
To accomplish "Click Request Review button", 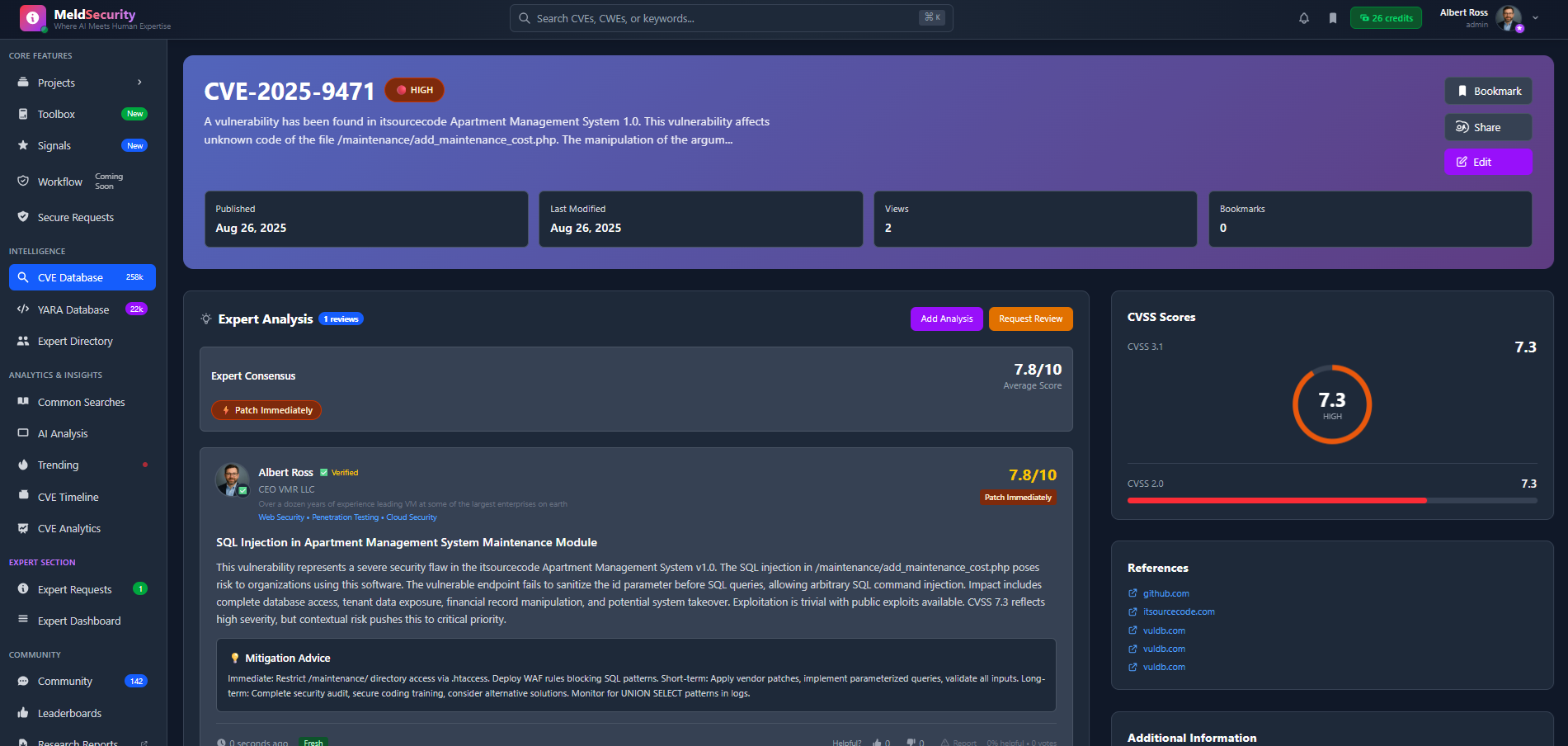I will pyautogui.click(x=1030, y=319).
